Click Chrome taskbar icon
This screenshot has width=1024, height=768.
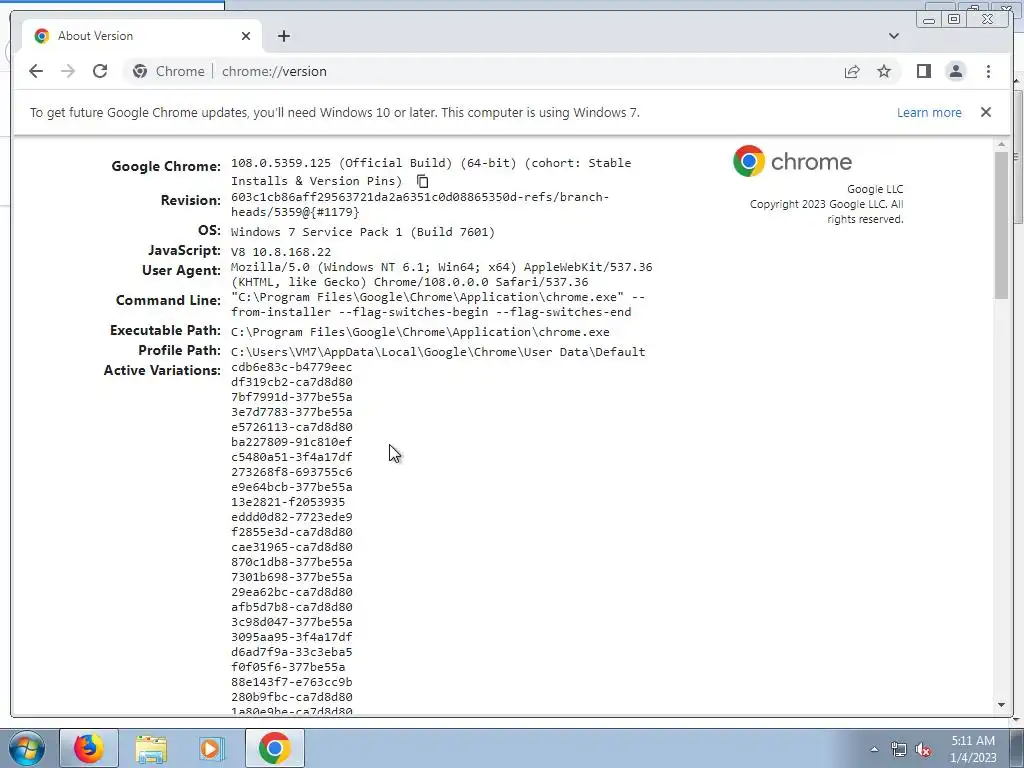274,748
